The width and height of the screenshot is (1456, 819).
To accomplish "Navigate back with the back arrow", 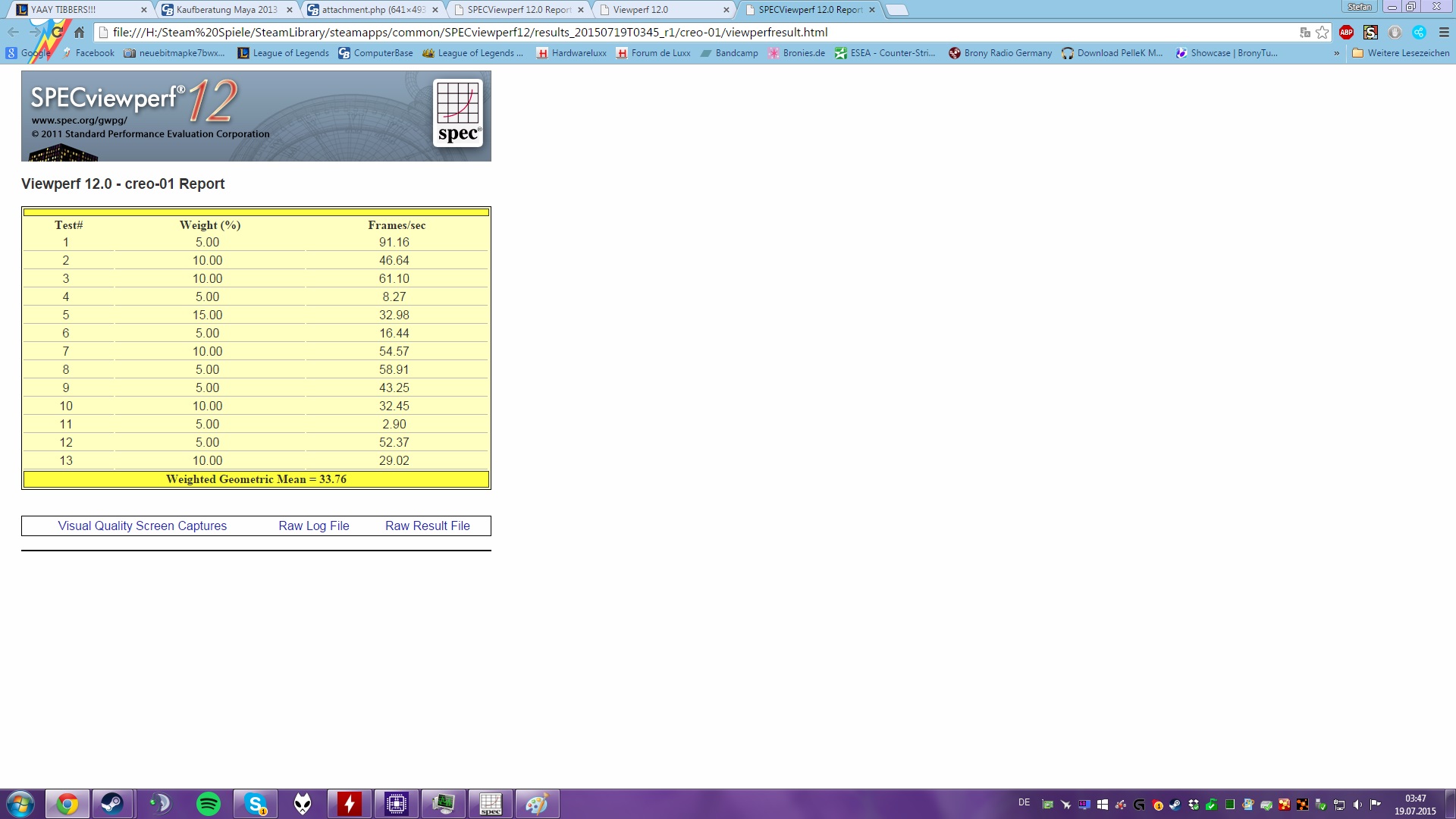I will click(14, 32).
